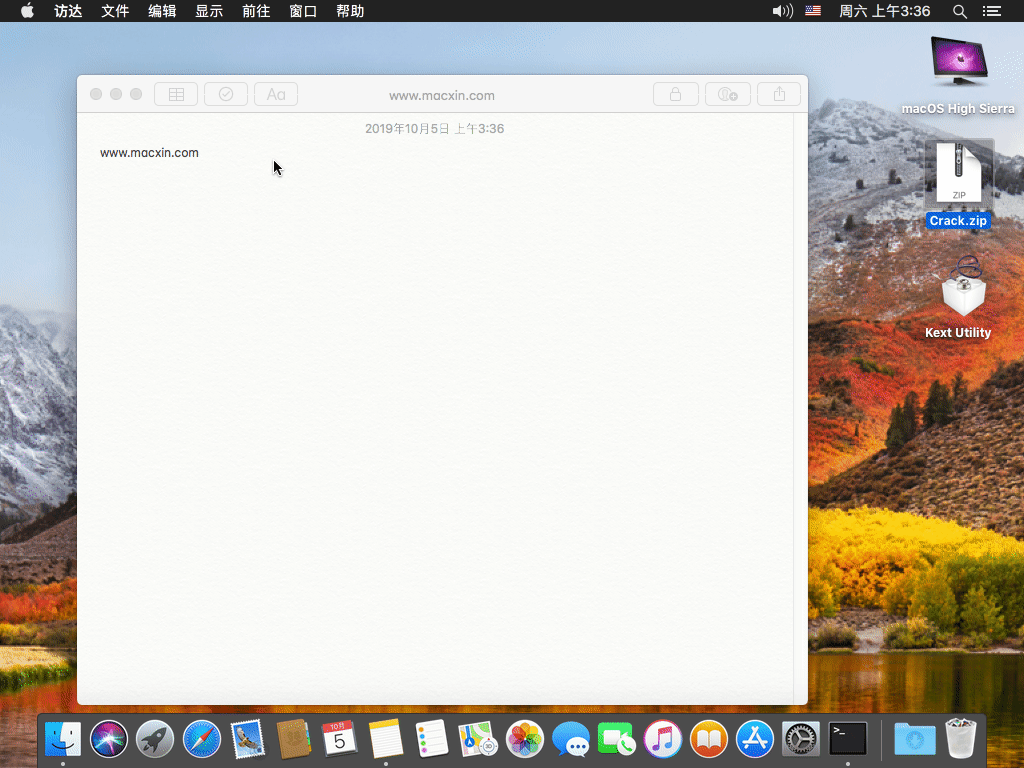This screenshot has height=768, width=1024.
Task: Open the 编辑 menu
Action: click(162, 11)
